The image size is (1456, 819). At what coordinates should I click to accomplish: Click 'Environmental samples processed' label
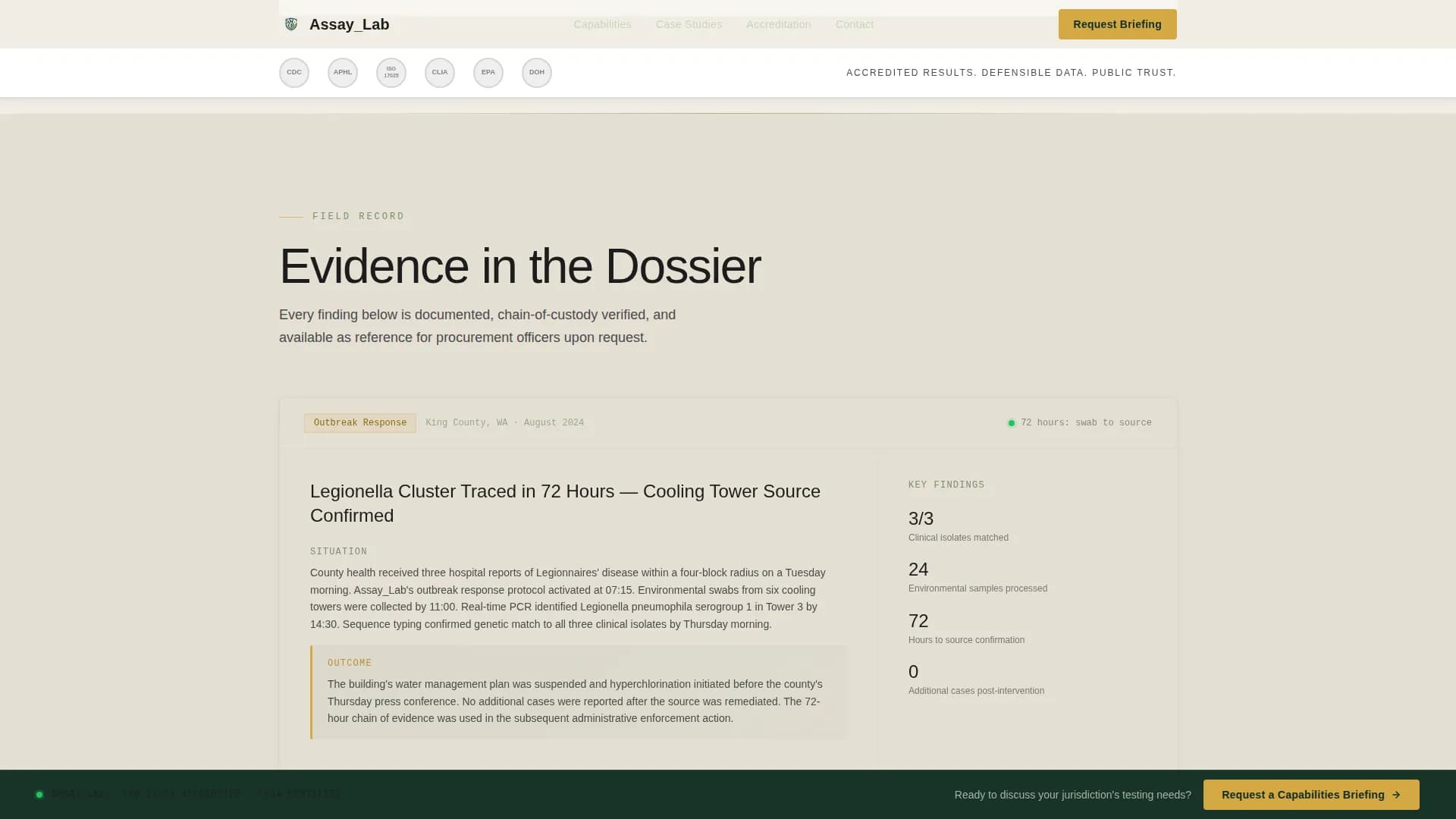[x=977, y=588]
